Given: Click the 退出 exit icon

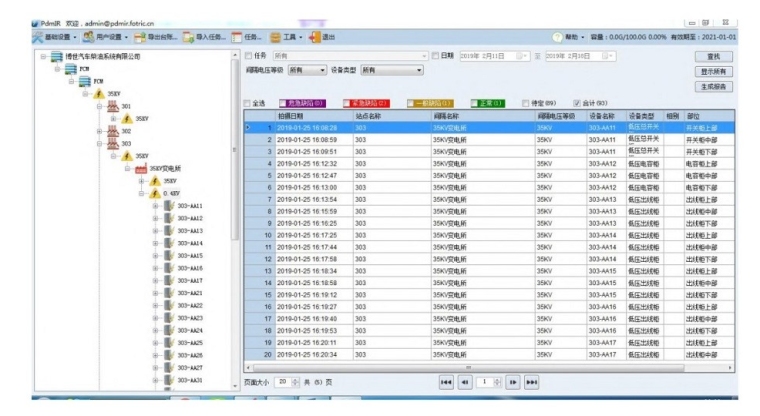Looking at the screenshot, I should [x=315, y=37].
